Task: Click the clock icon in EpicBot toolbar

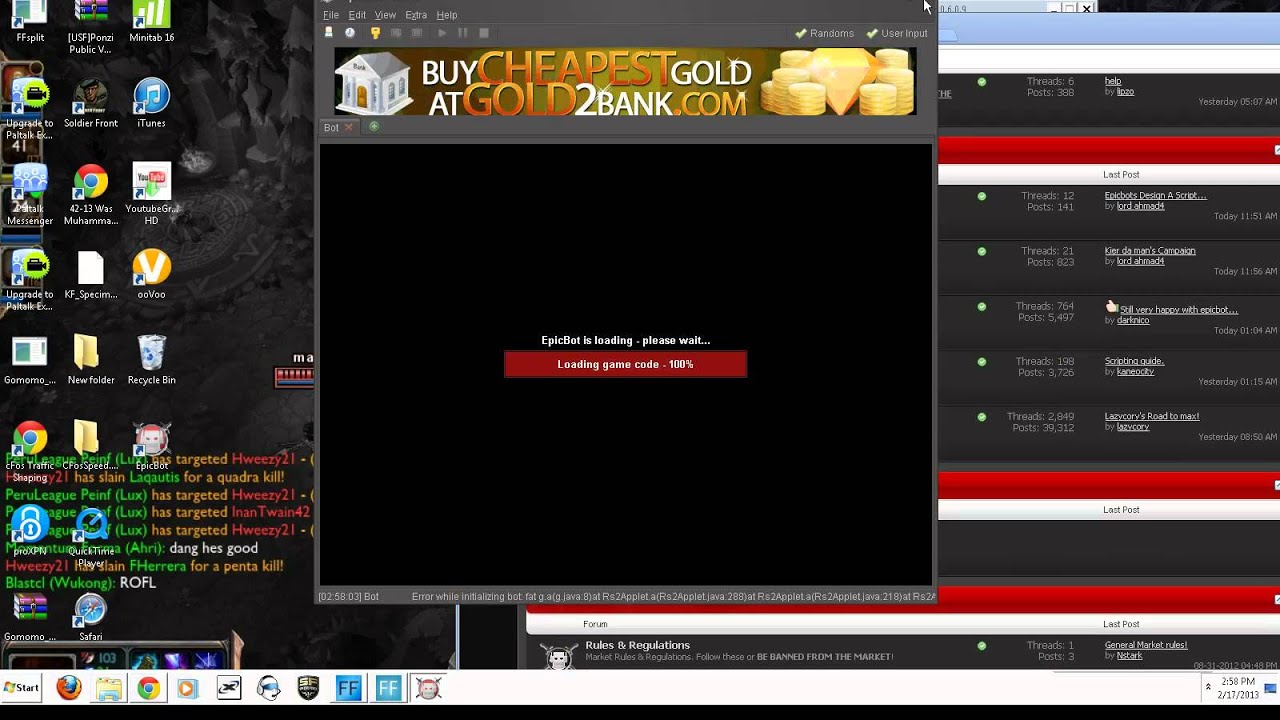Action: click(x=350, y=33)
